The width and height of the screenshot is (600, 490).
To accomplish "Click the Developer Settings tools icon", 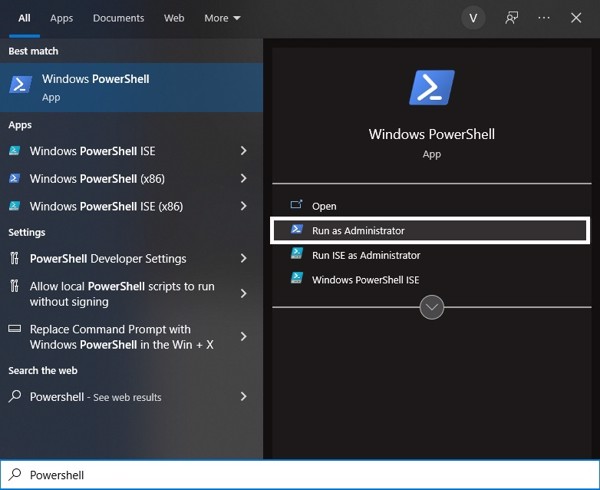I will point(15,258).
